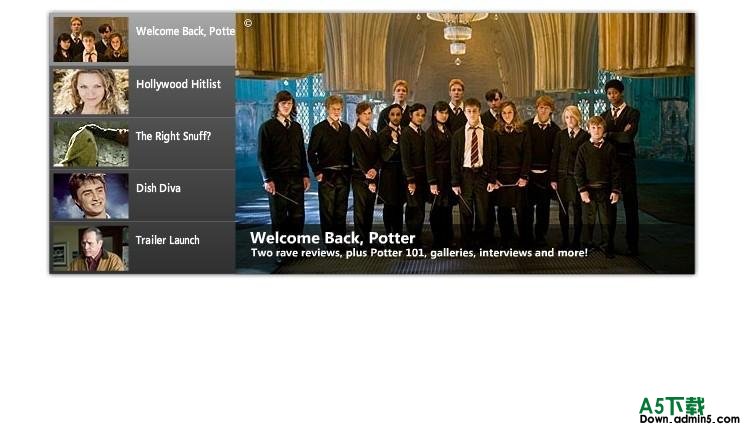Select the Dish Diva tab label
This screenshot has width=751, height=429.
159,188
